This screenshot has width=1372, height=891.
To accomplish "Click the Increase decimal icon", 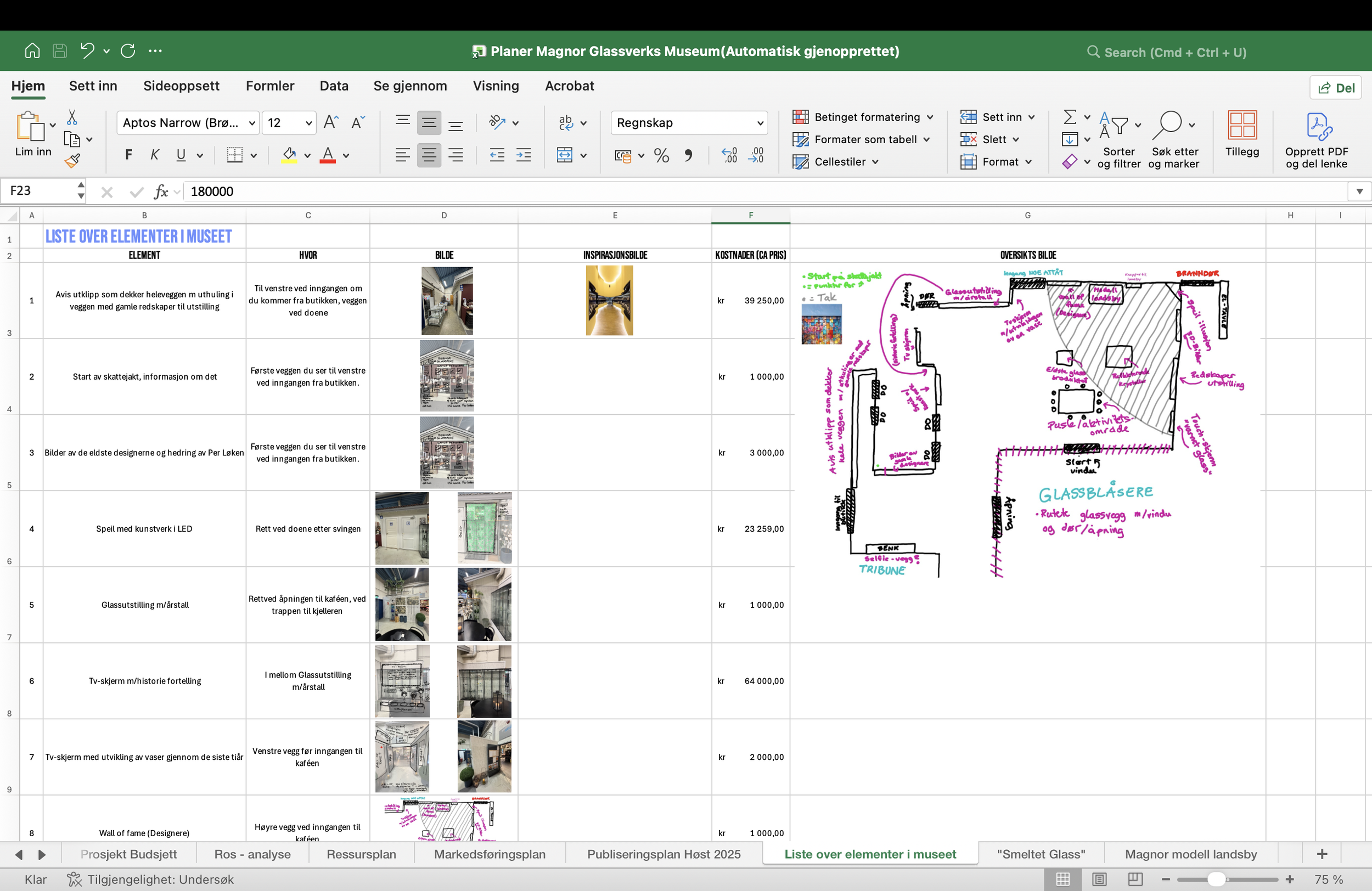I will click(729, 155).
